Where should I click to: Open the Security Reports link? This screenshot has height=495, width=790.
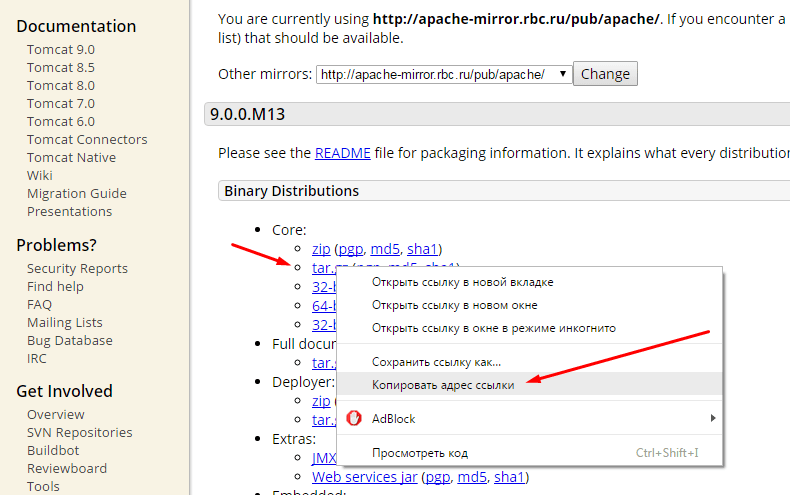(x=77, y=269)
